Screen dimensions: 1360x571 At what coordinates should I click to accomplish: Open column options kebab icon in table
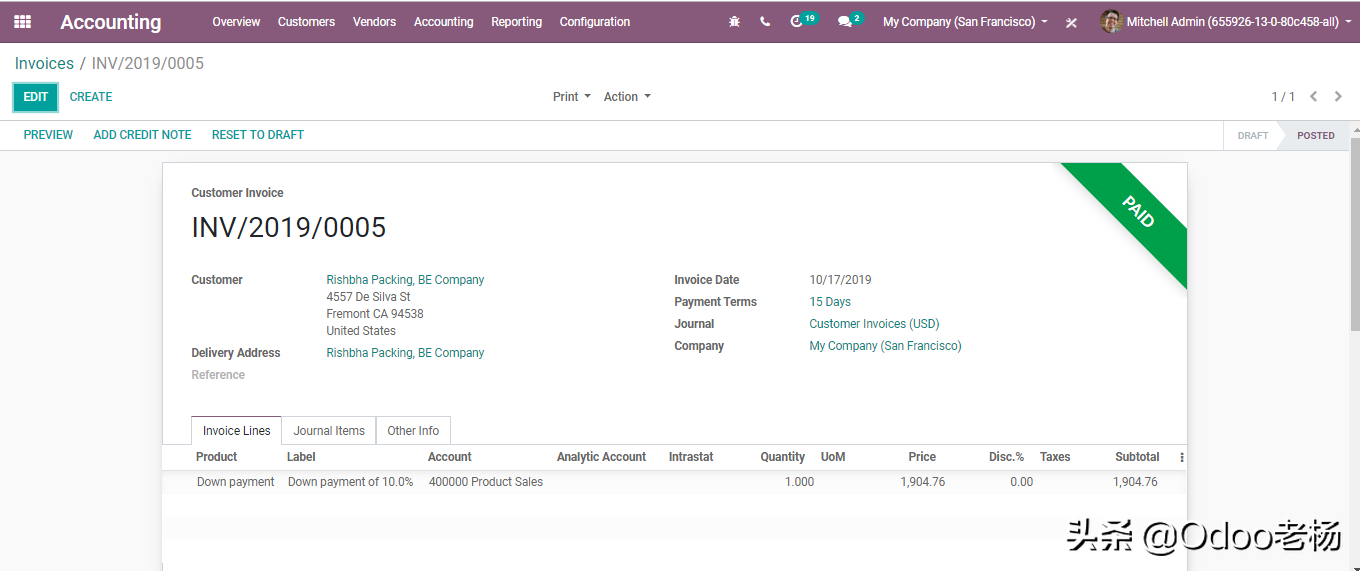click(x=1181, y=458)
